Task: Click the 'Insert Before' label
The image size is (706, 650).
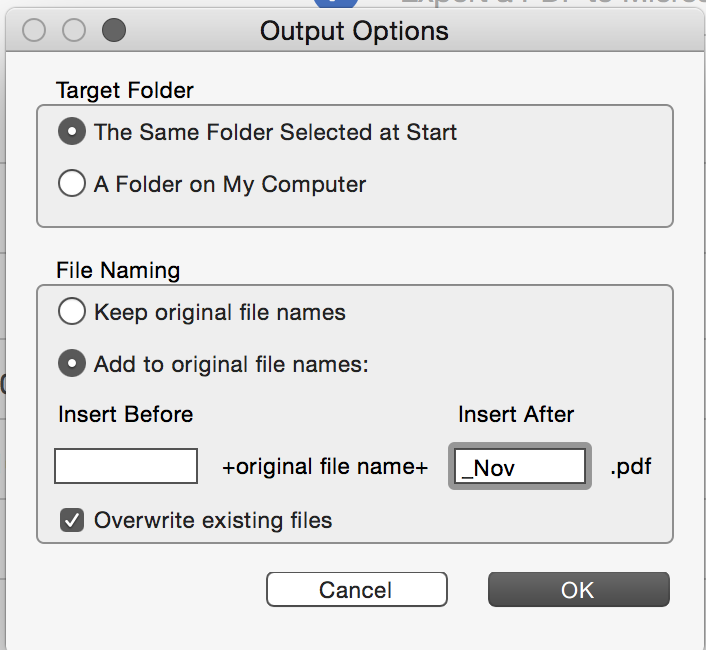Action: pyautogui.click(x=126, y=414)
